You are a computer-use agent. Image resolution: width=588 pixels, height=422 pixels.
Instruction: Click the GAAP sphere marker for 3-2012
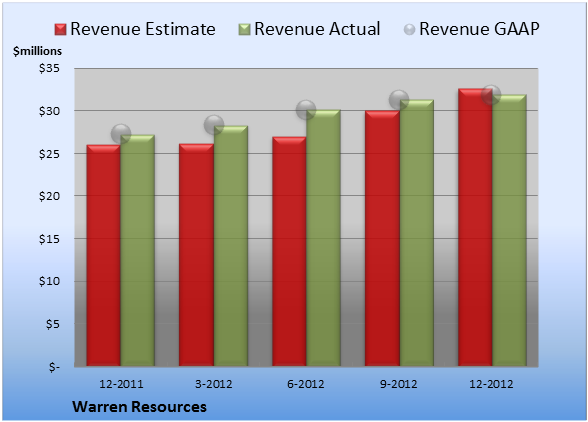tap(214, 125)
